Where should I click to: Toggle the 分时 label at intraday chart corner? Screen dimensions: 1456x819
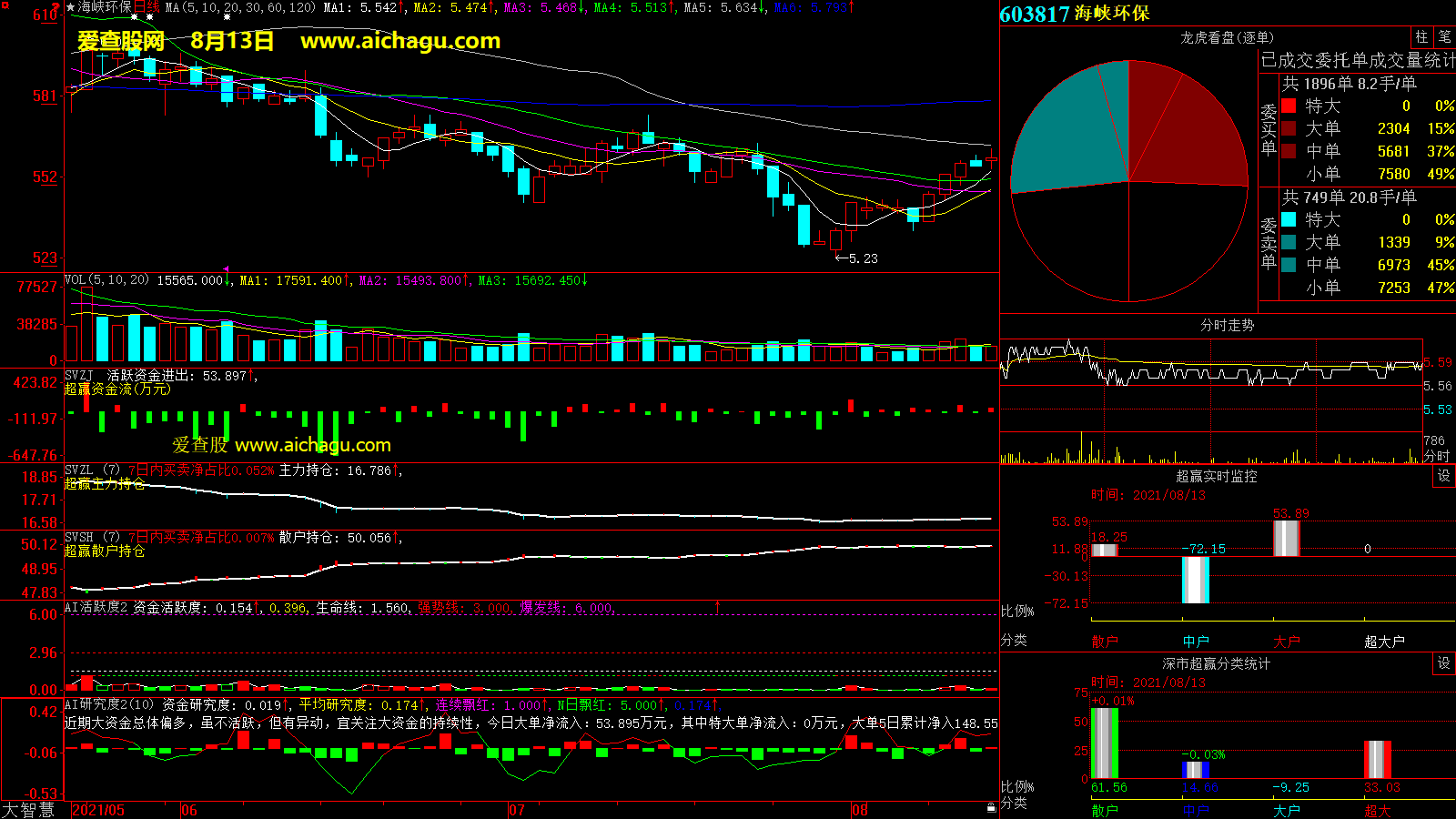click(1436, 456)
